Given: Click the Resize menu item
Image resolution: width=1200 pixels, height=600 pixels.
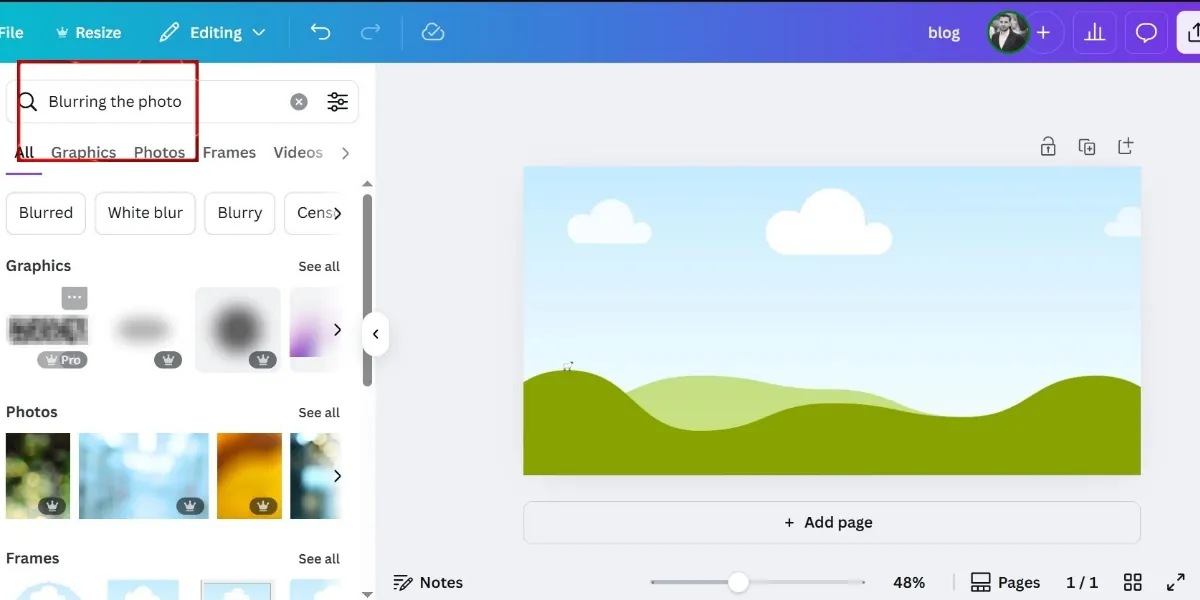Looking at the screenshot, I should pos(87,32).
